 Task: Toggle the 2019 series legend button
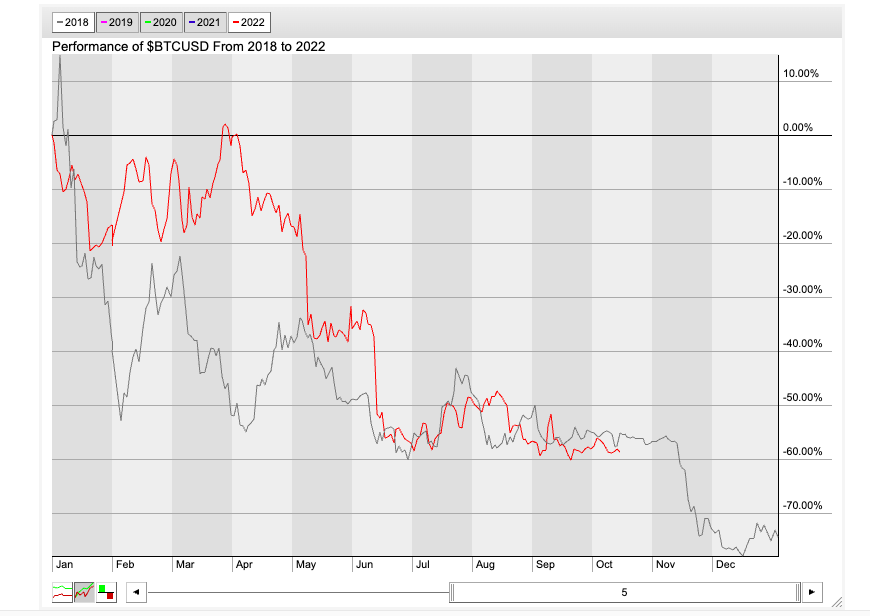pos(117,22)
